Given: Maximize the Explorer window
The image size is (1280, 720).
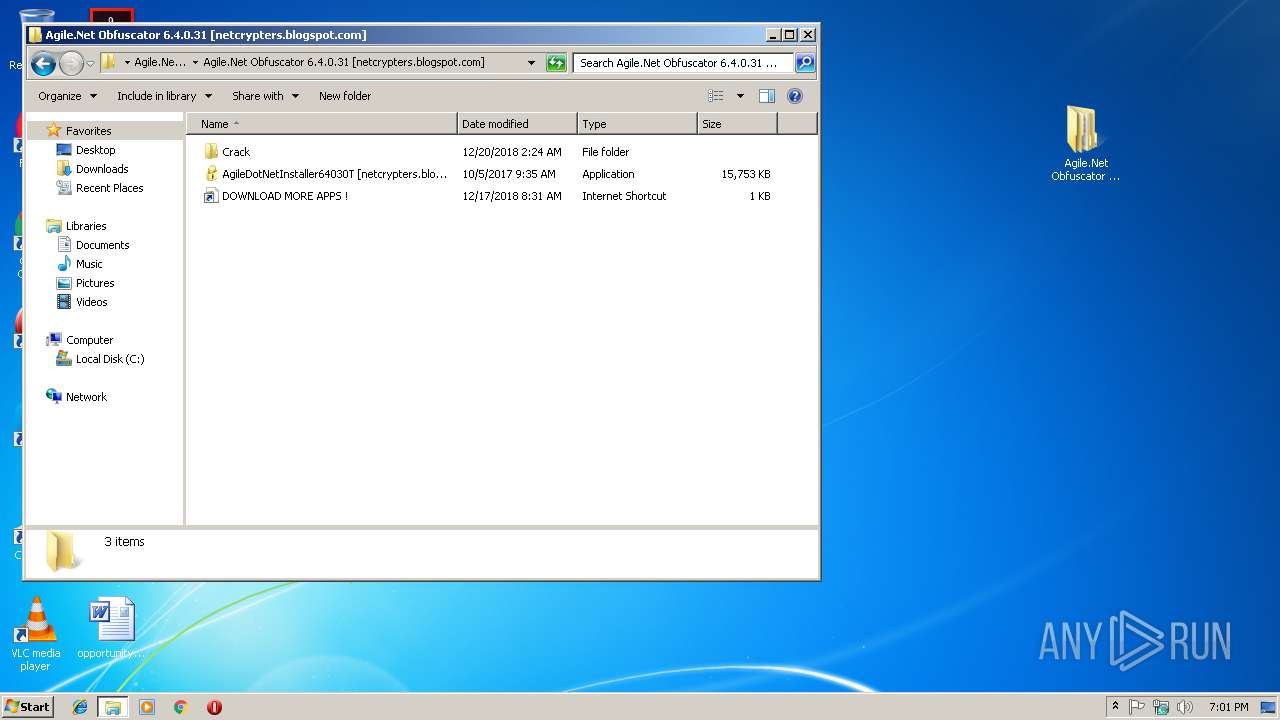Looking at the screenshot, I should click(789, 35).
